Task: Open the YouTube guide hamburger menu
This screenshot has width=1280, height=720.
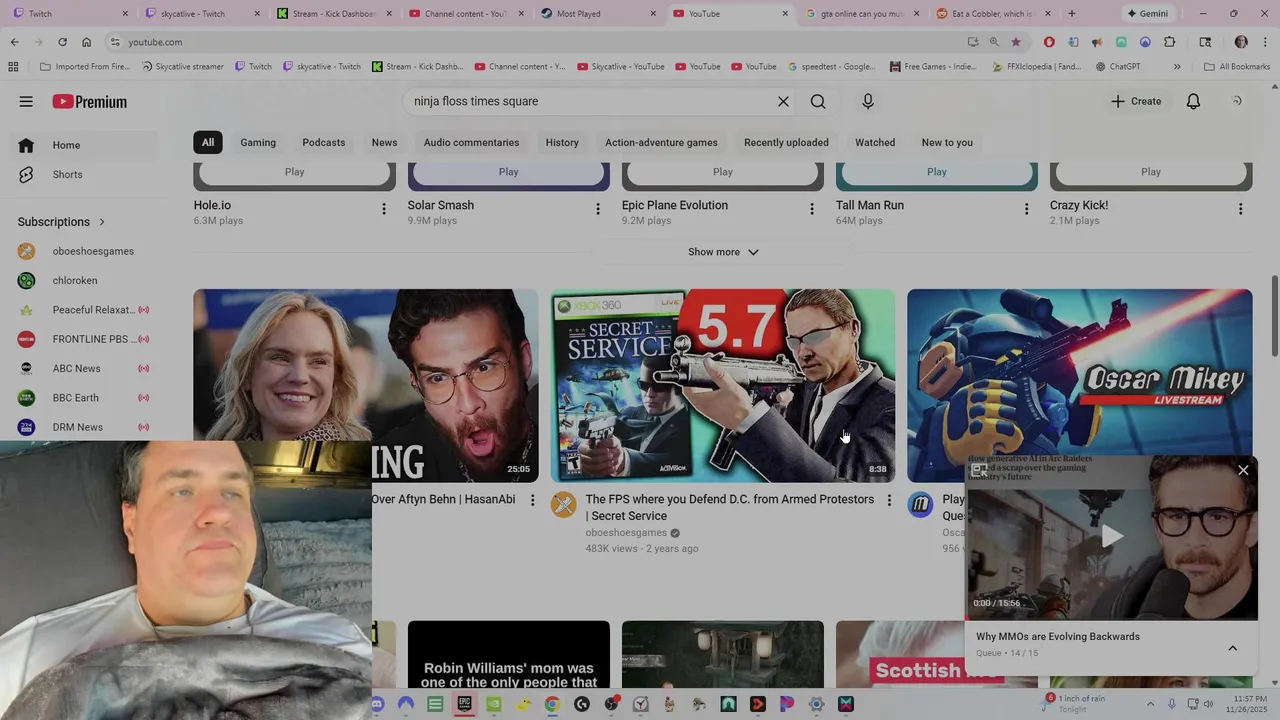Action: point(26,101)
